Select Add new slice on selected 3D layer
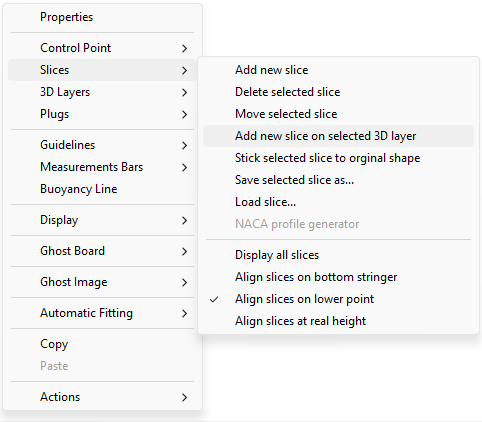482x422 pixels. tap(338, 136)
